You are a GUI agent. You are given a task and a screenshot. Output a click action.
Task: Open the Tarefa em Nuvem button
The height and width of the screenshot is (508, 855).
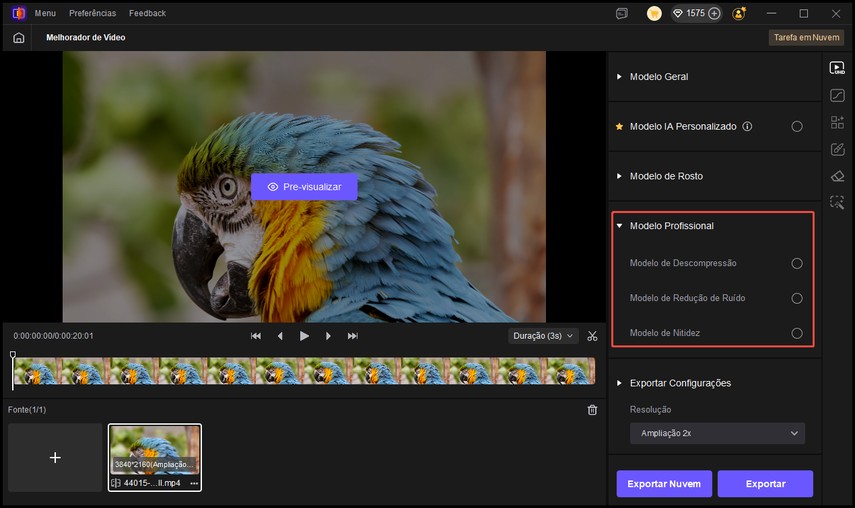tap(806, 38)
